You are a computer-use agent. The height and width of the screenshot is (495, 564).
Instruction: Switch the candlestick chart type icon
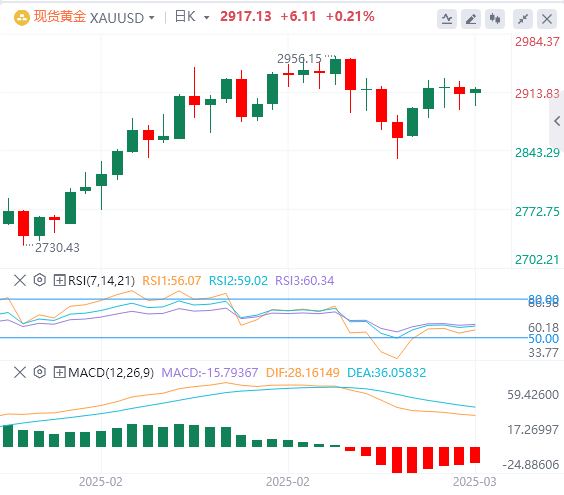495,19
